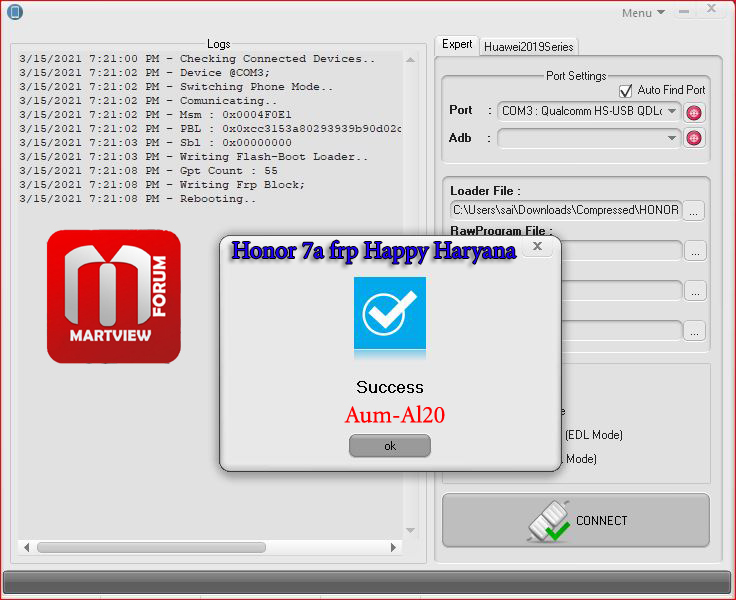Click the CONNECT button
Screen dimensions: 736x600
click(x=575, y=520)
